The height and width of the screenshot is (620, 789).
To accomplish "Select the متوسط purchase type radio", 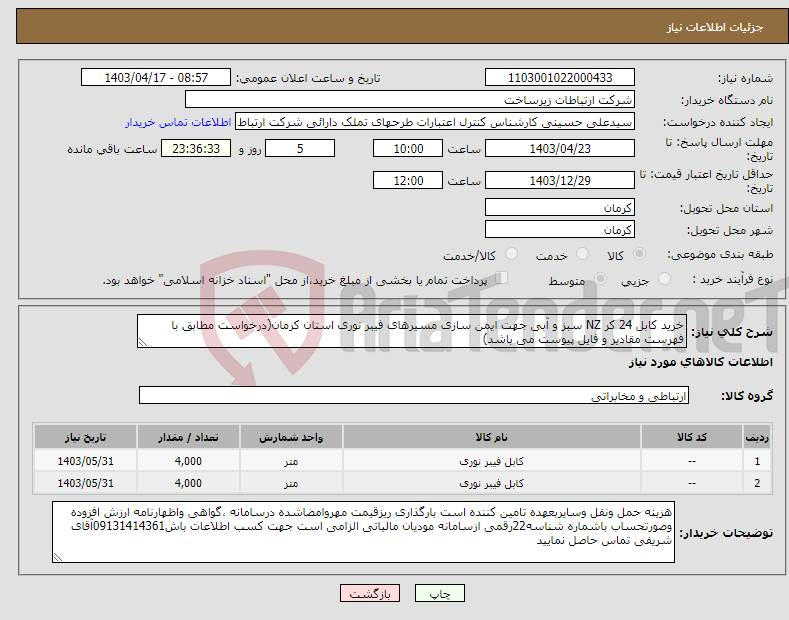I will [600, 278].
